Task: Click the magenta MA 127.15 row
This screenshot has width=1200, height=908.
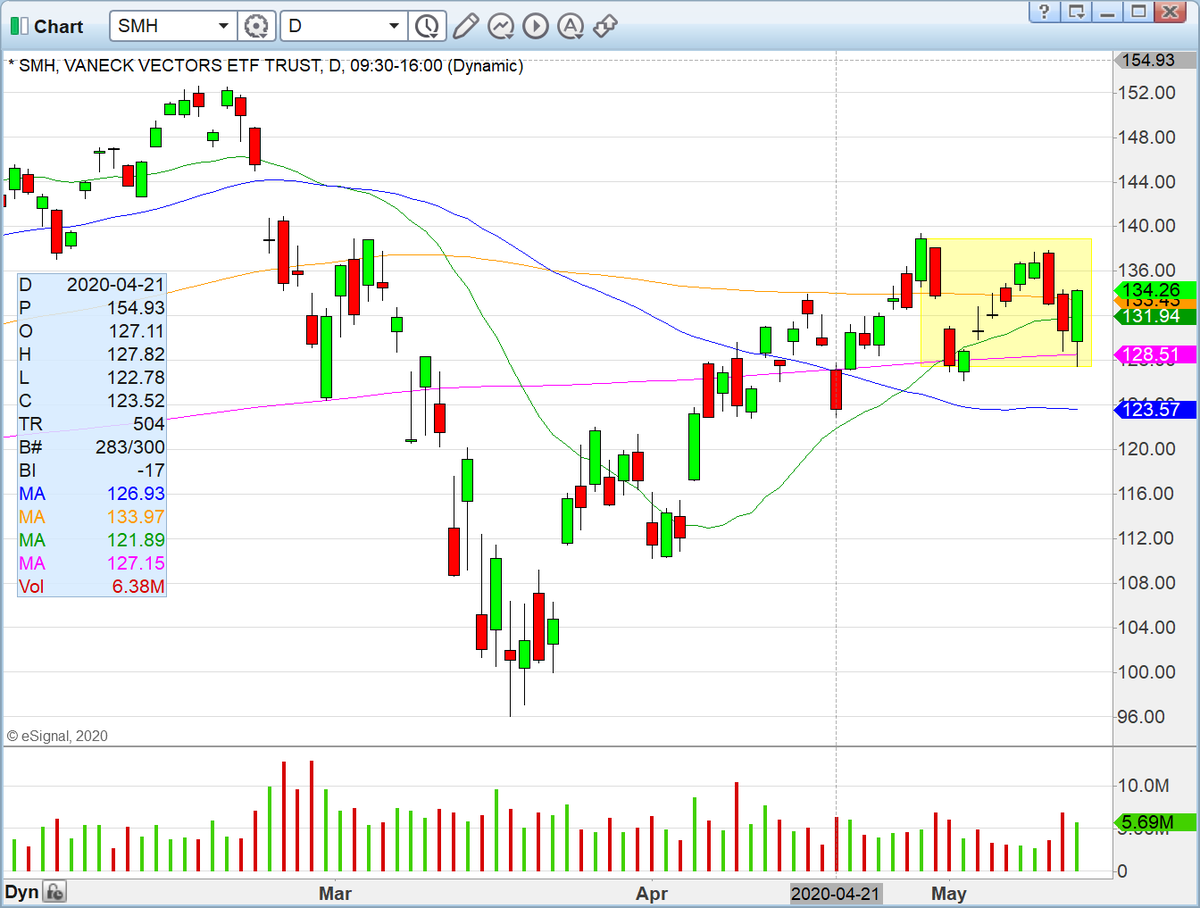Action: click(92, 563)
